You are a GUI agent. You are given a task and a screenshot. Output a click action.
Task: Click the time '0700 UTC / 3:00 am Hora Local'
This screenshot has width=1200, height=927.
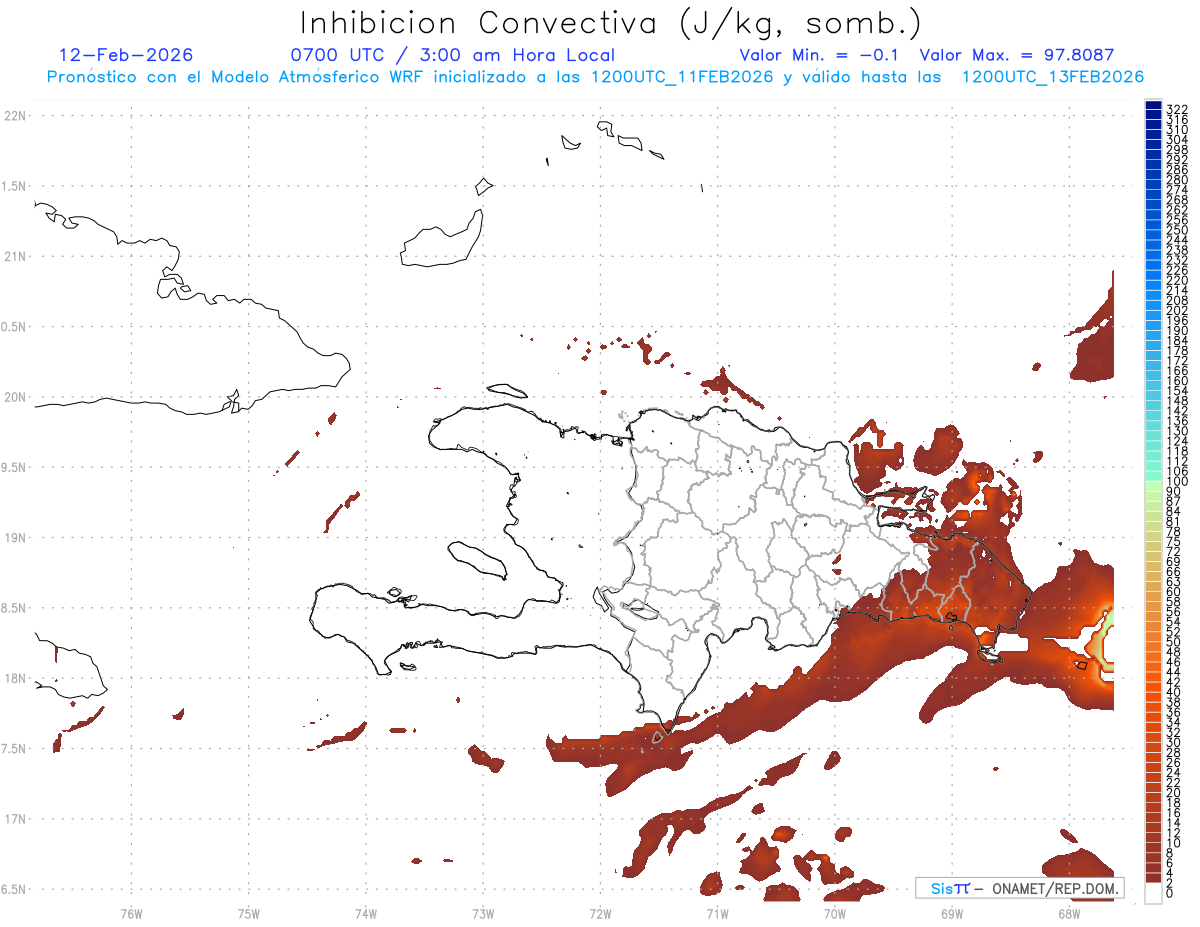[x=452, y=55]
